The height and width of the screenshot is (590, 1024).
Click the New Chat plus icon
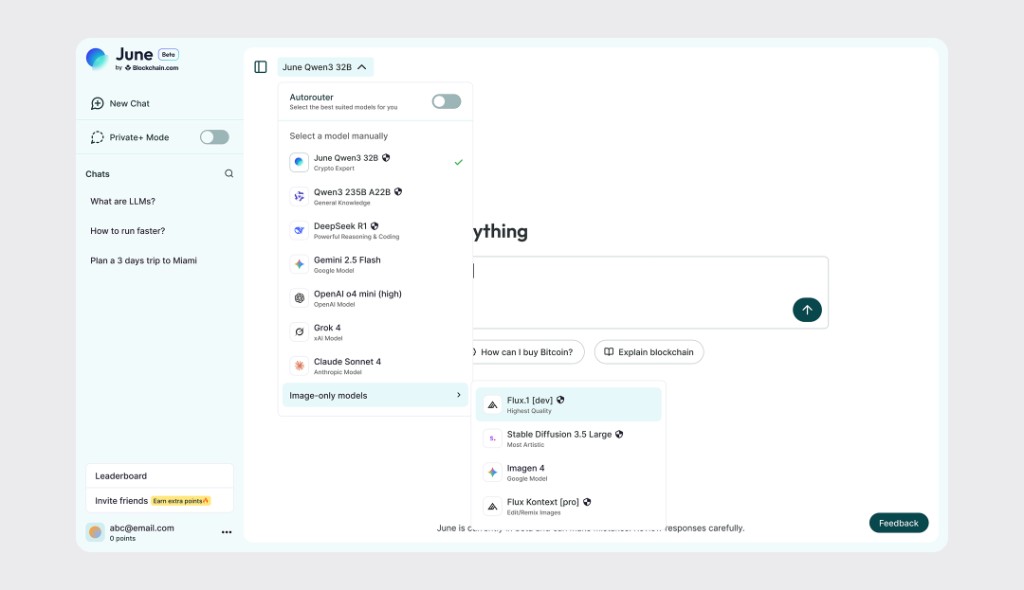(x=97, y=103)
